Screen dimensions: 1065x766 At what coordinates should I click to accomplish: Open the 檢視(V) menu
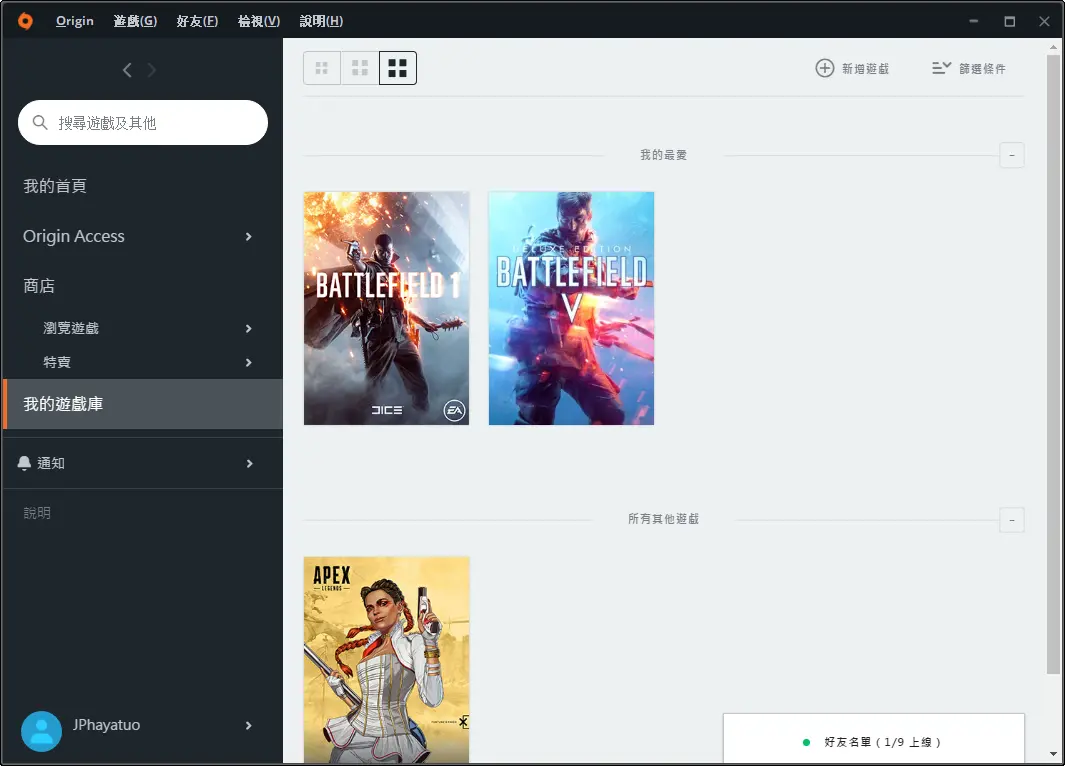point(259,21)
